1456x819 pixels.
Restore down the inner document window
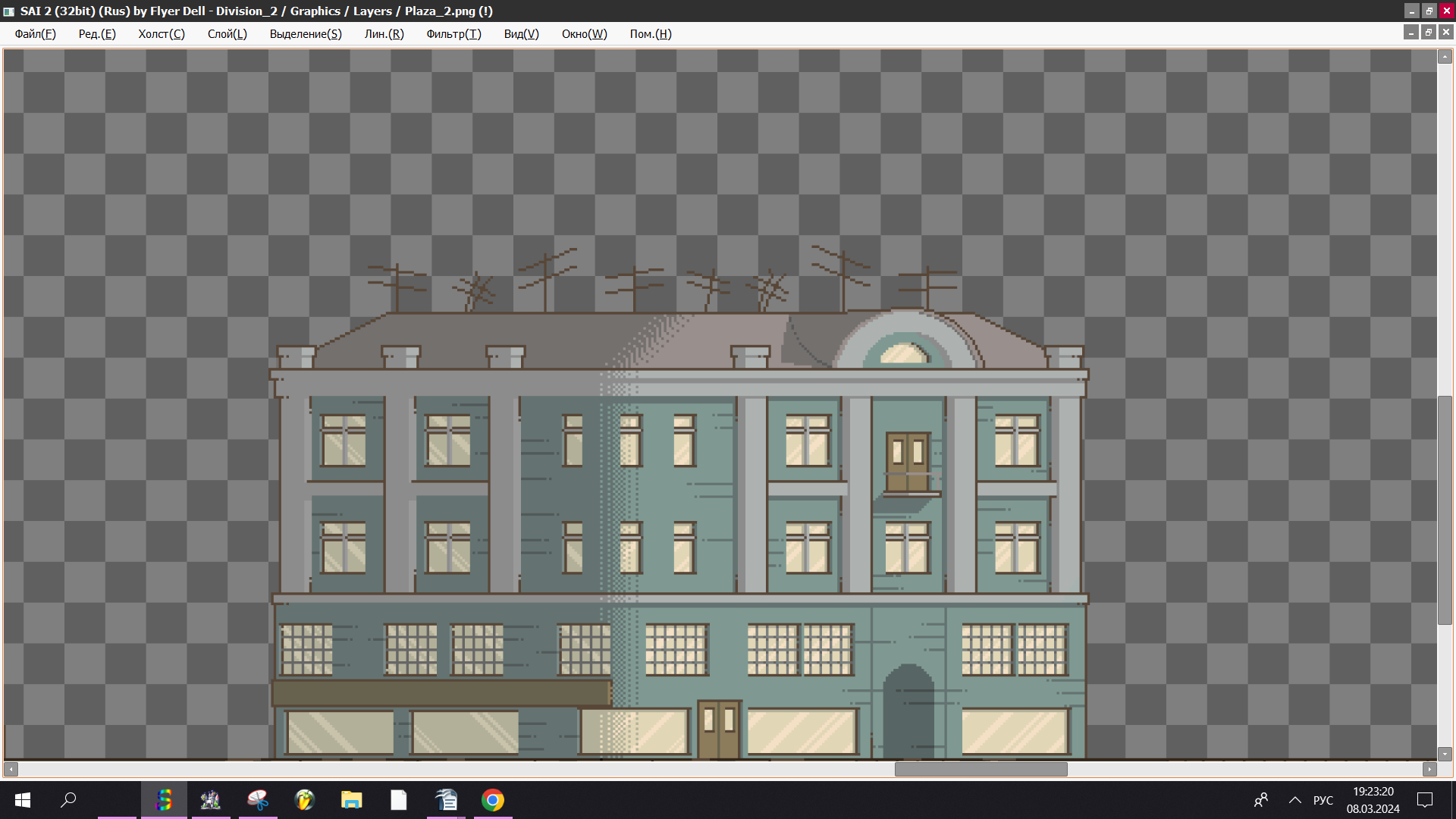(x=1429, y=33)
